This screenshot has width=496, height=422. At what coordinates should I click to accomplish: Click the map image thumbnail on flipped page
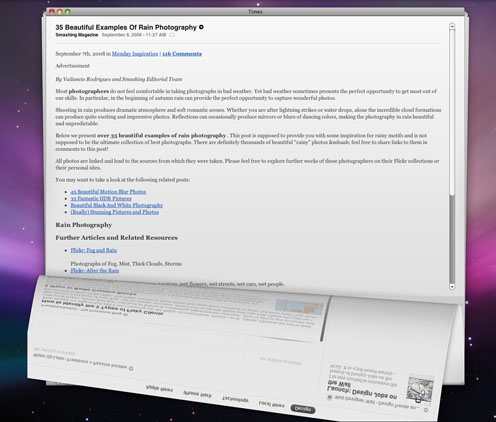[299, 307]
